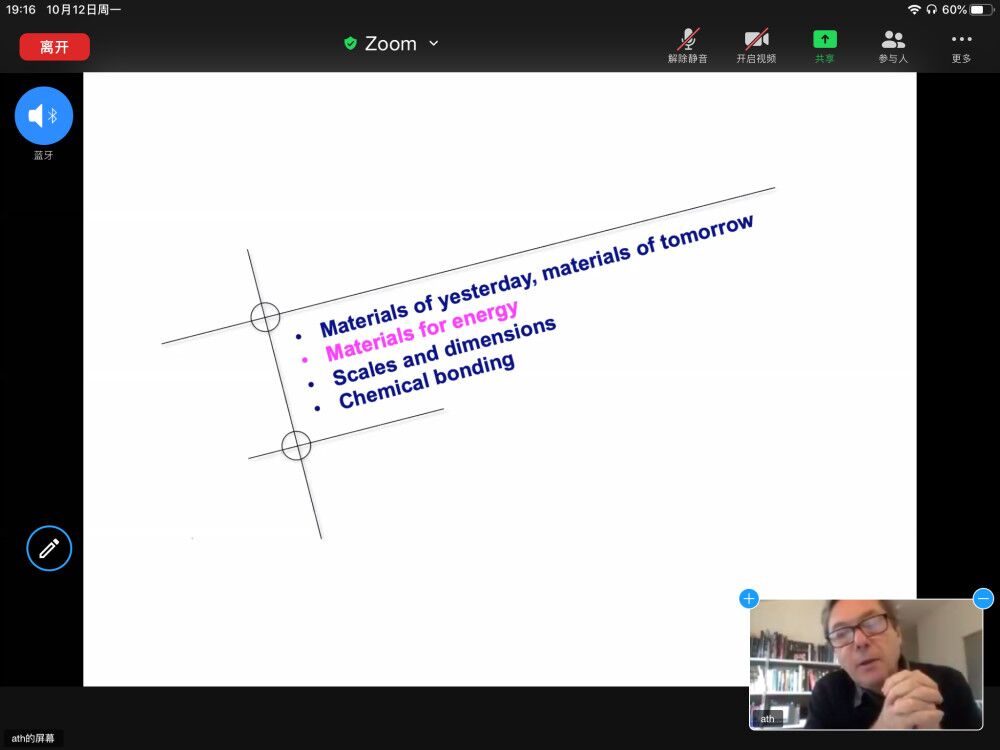Turn on the camera (开启视频)

click(756, 45)
